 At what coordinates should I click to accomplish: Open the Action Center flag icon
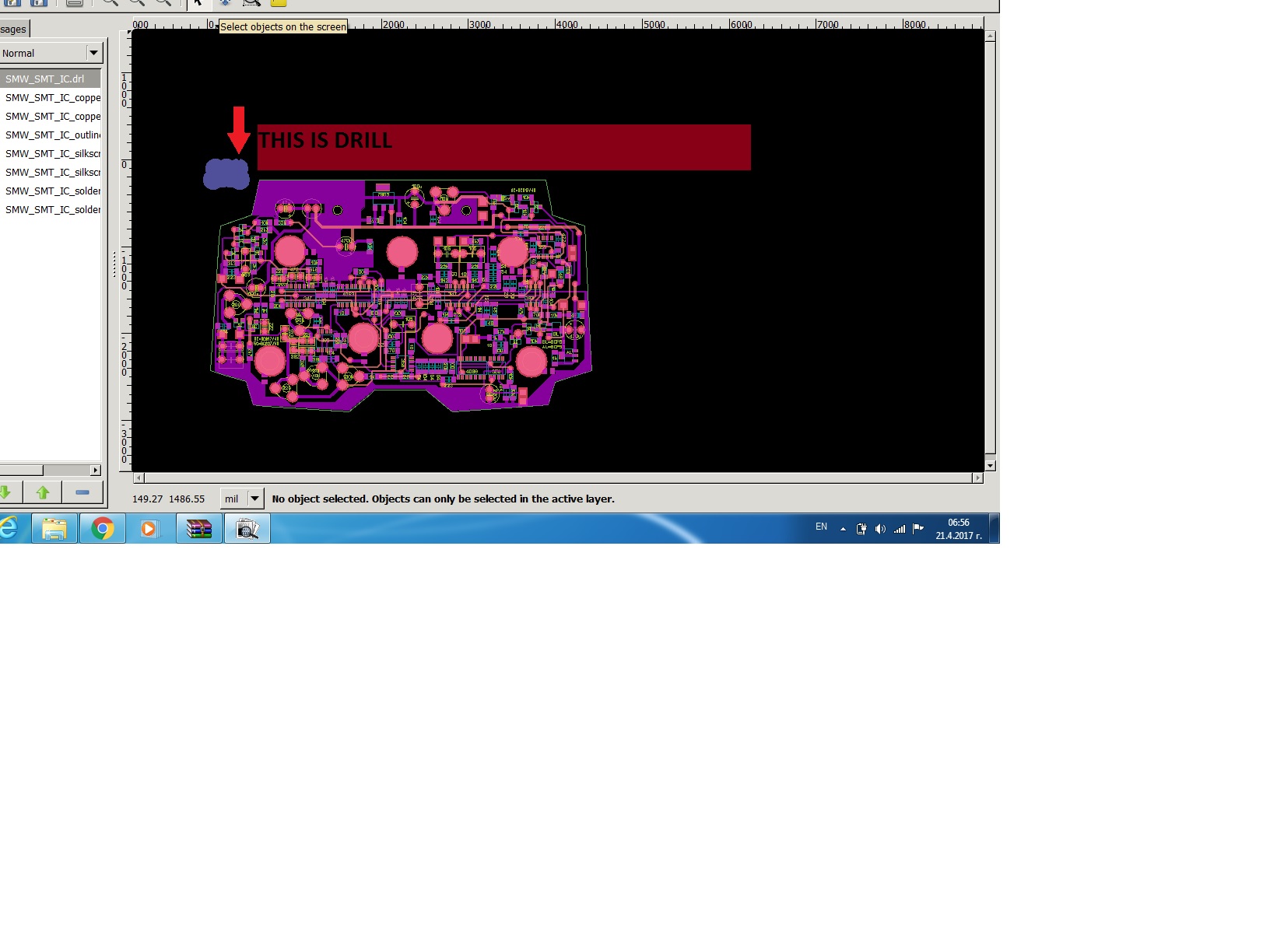(918, 528)
